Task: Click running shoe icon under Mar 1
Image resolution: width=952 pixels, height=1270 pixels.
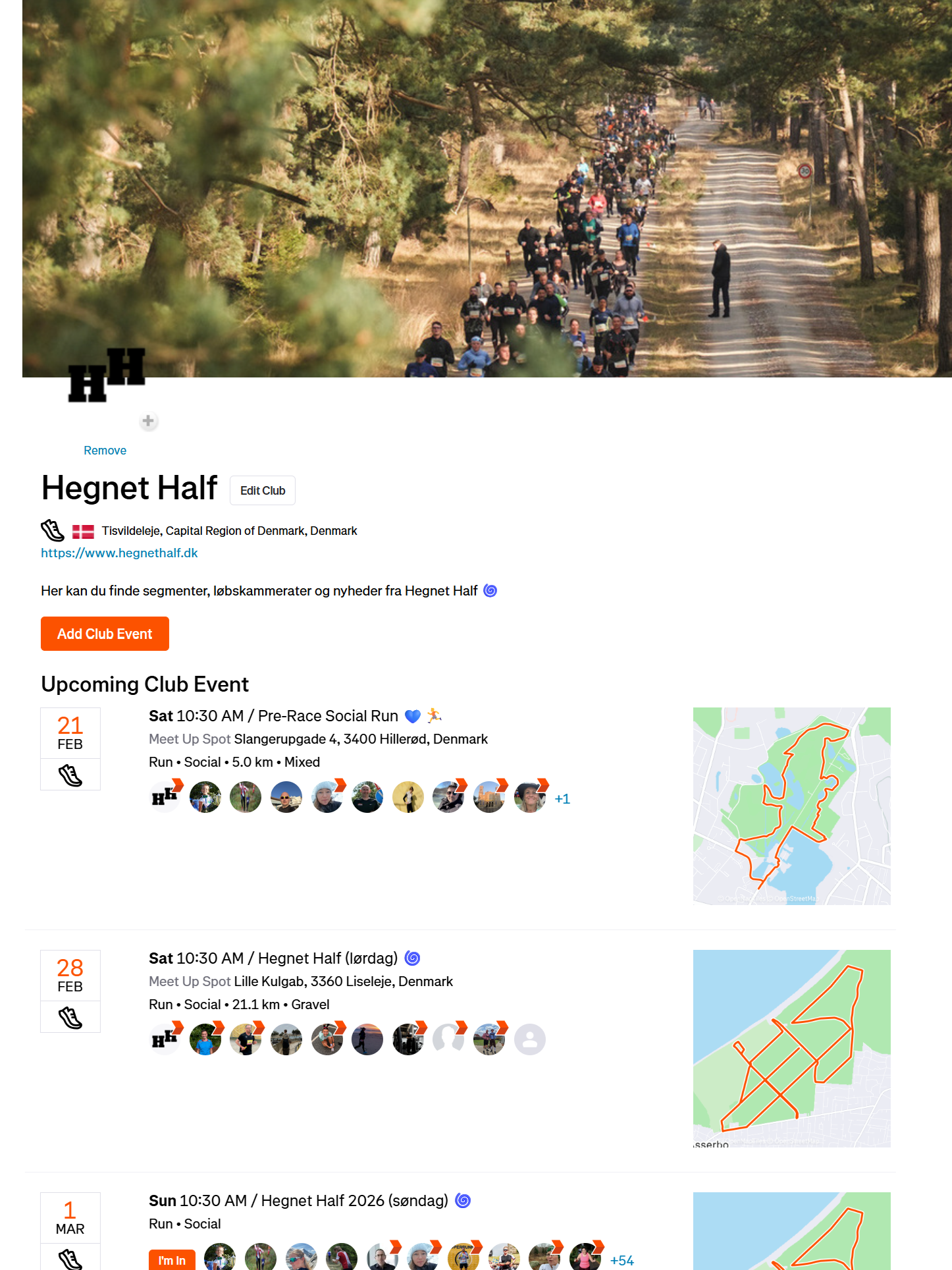Action: pyautogui.click(x=70, y=1259)
